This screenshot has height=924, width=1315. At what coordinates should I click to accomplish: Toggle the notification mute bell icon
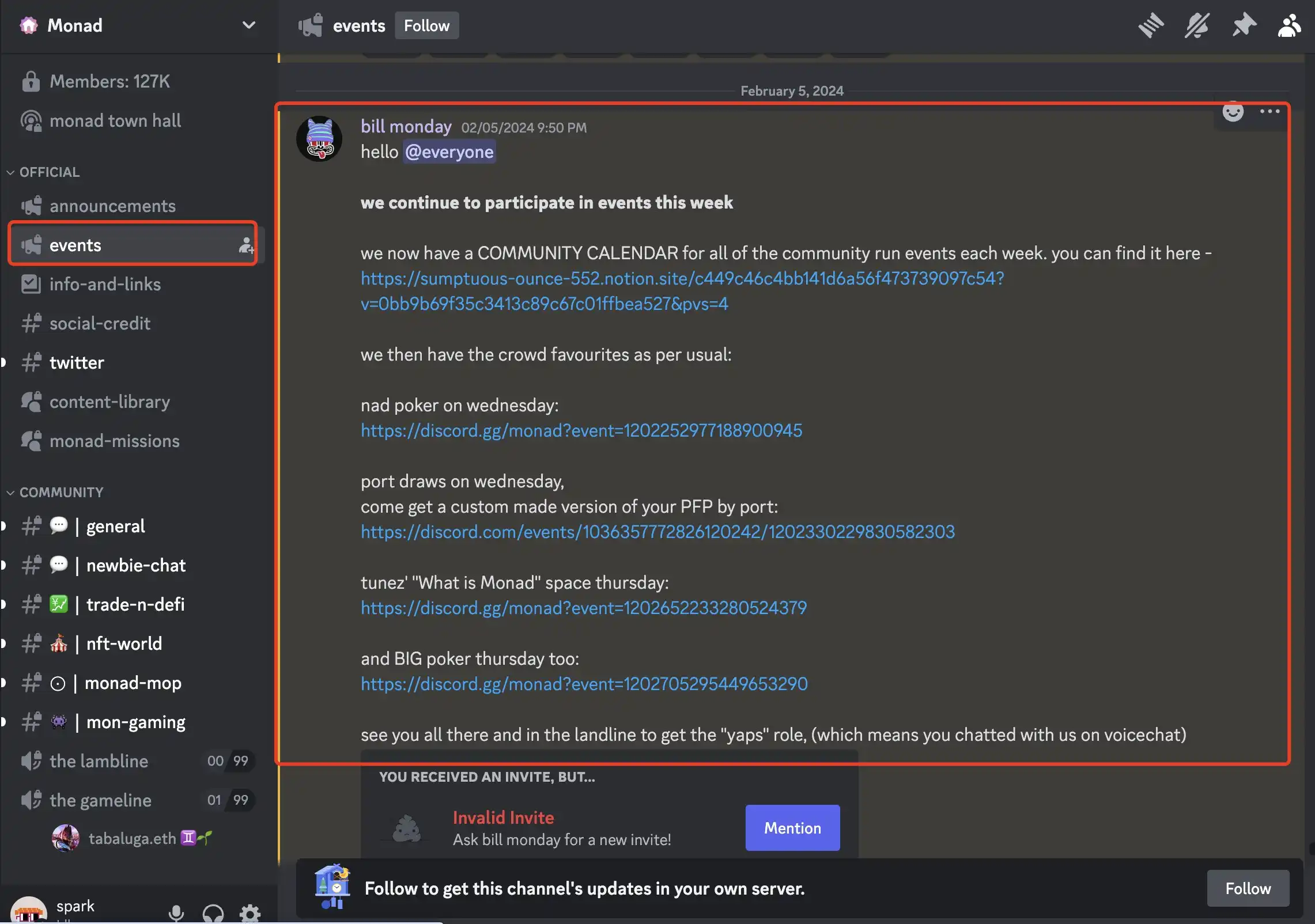tap(1197, 25)
